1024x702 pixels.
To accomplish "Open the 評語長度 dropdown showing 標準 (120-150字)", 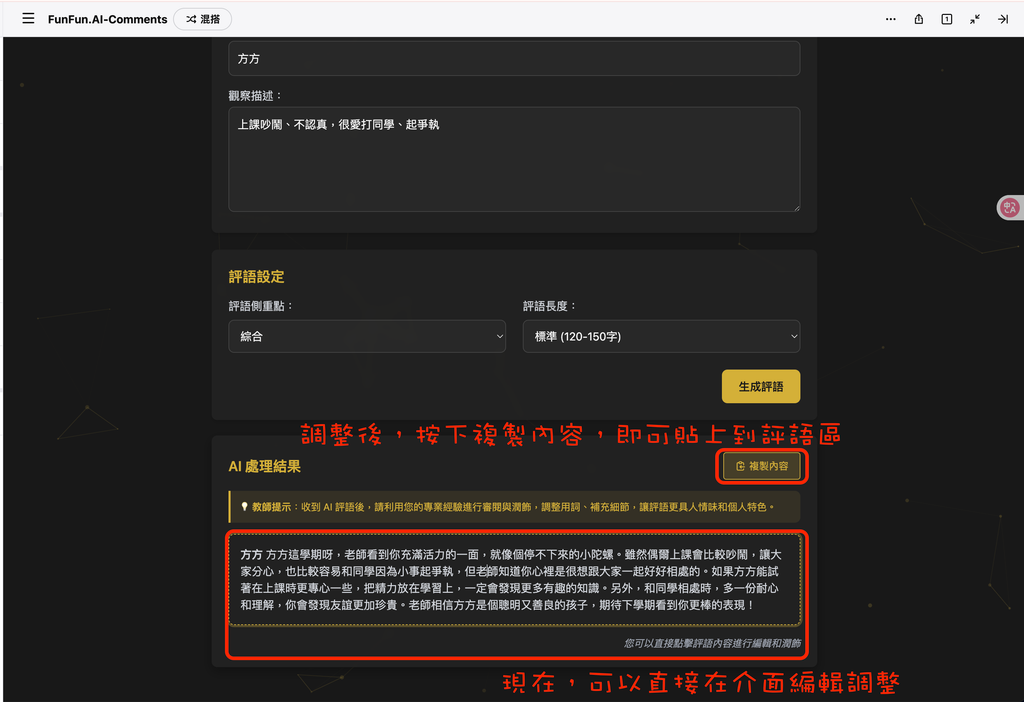I will (661, 336).
